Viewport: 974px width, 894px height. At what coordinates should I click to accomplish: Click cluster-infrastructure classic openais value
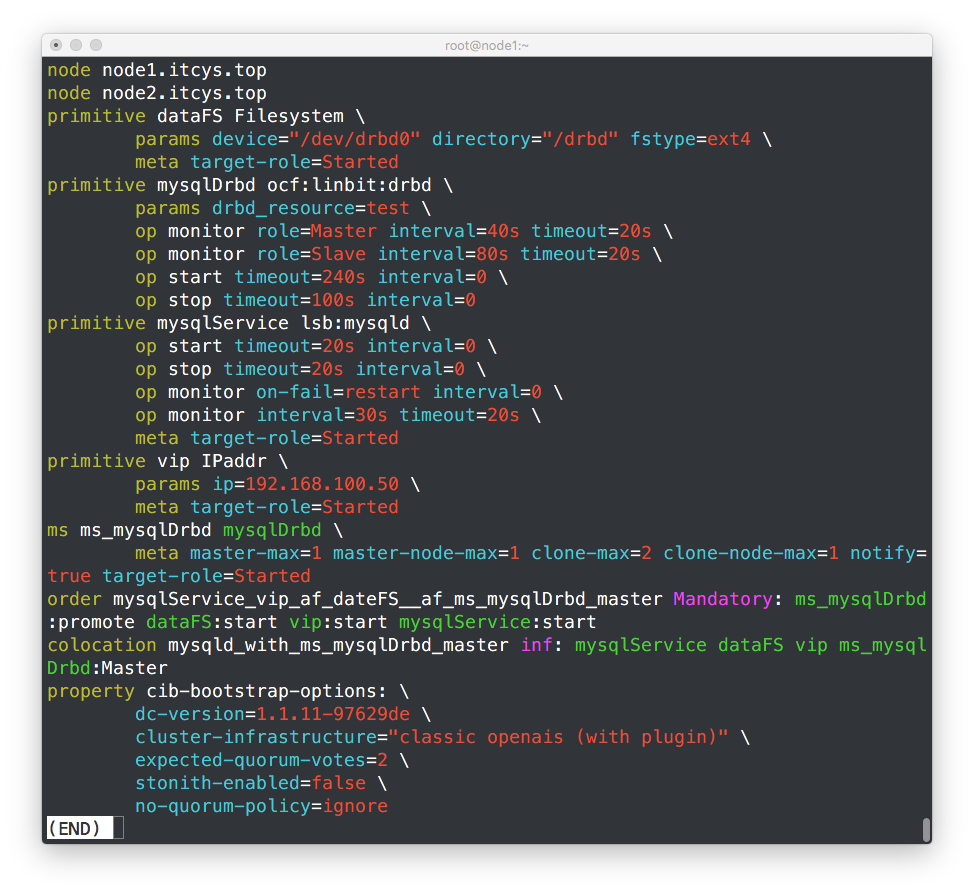[x=558, y=737]
